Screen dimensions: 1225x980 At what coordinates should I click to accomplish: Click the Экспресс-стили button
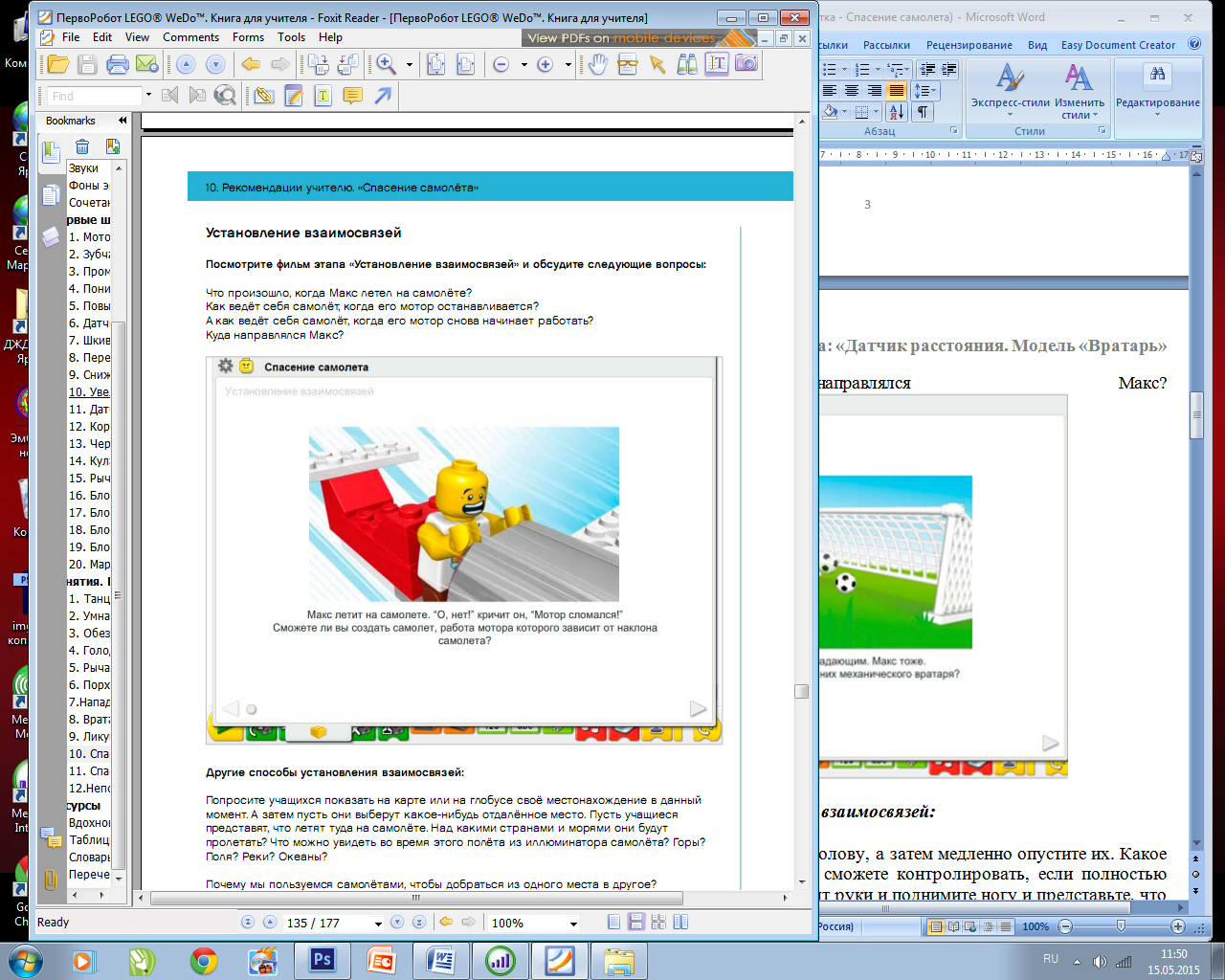point(1010,91)
